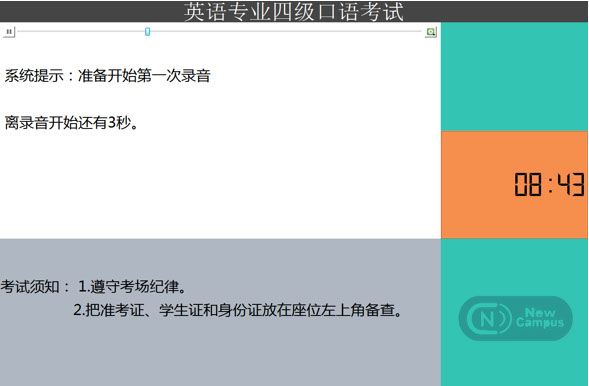
Task: Click the 离录音开始还有3秒 countdown message
Action: pyautogui.click(x=71, y=122)
